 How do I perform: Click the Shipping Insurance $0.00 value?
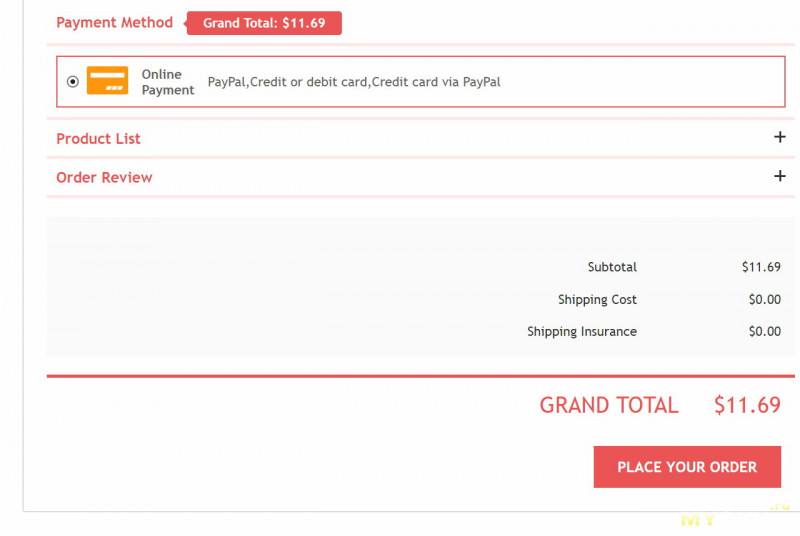(764, 331)
